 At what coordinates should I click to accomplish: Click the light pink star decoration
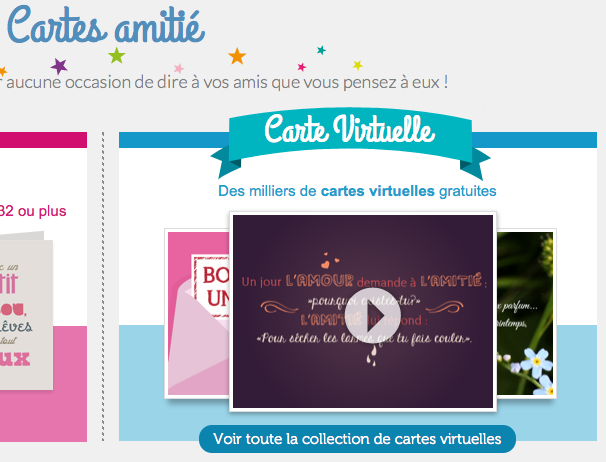point(179,68)
